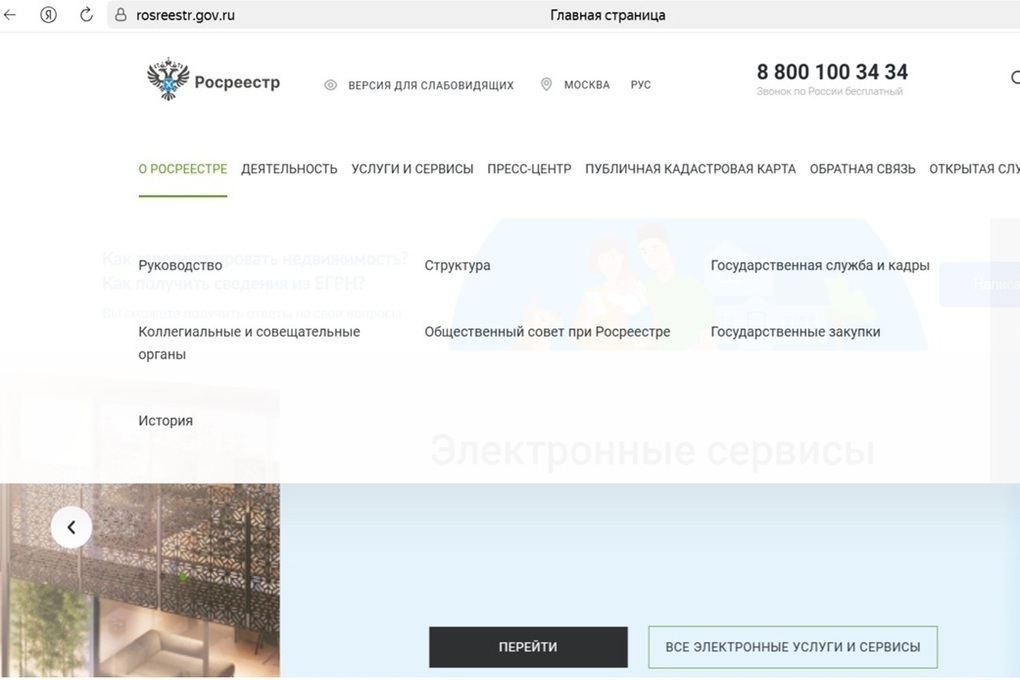Image resolution: width=1020 pixels, height=680 pixels.
Task: Click the eye icon for visually impaired version
Action: 330,85
